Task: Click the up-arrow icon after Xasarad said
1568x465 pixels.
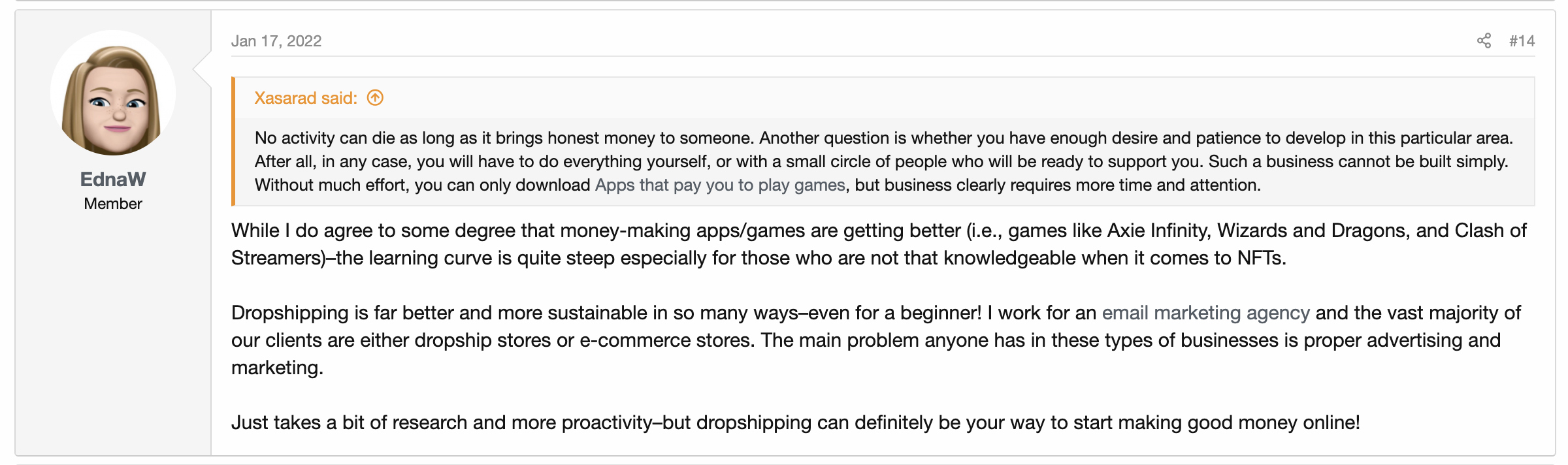Action: click(375, 98)
